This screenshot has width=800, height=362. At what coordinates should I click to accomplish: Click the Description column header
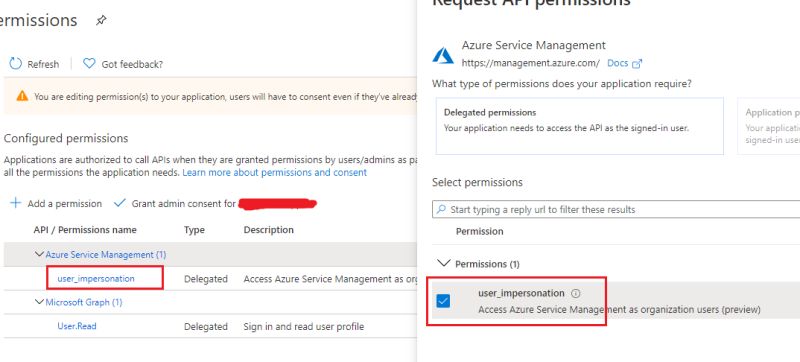(x=268, y=230)
